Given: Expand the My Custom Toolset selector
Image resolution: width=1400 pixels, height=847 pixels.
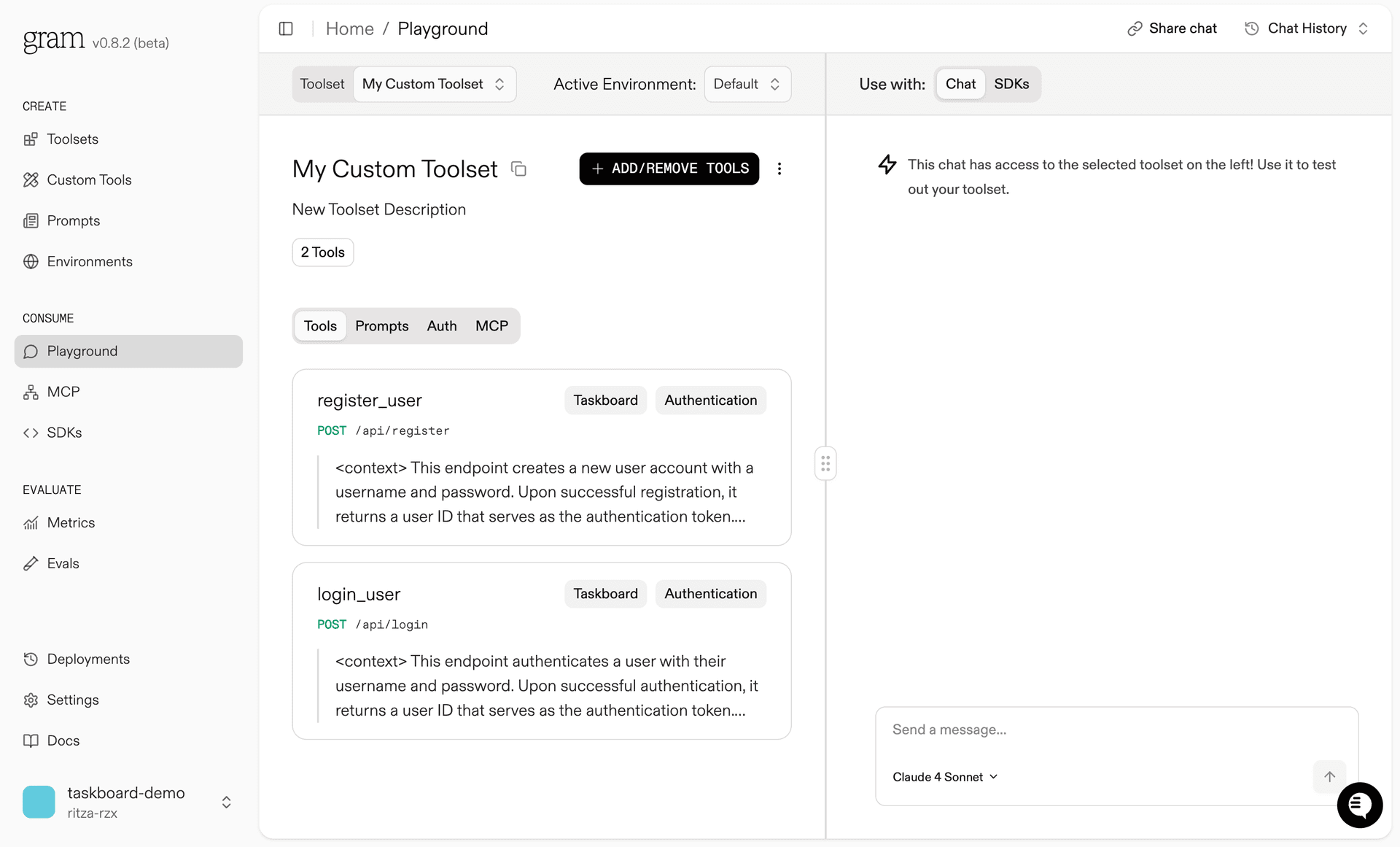Looking at the screenshot, I should [434, 84].
